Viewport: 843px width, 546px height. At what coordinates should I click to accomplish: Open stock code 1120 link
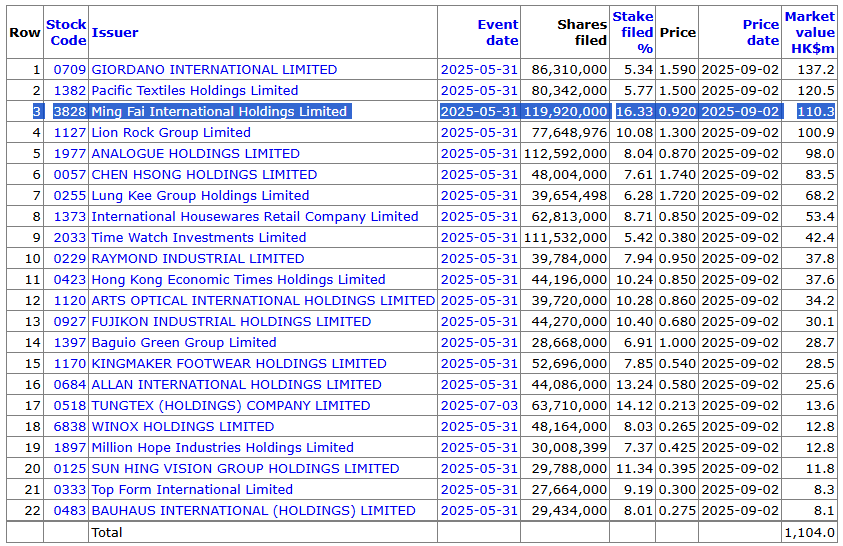point(70,300)
